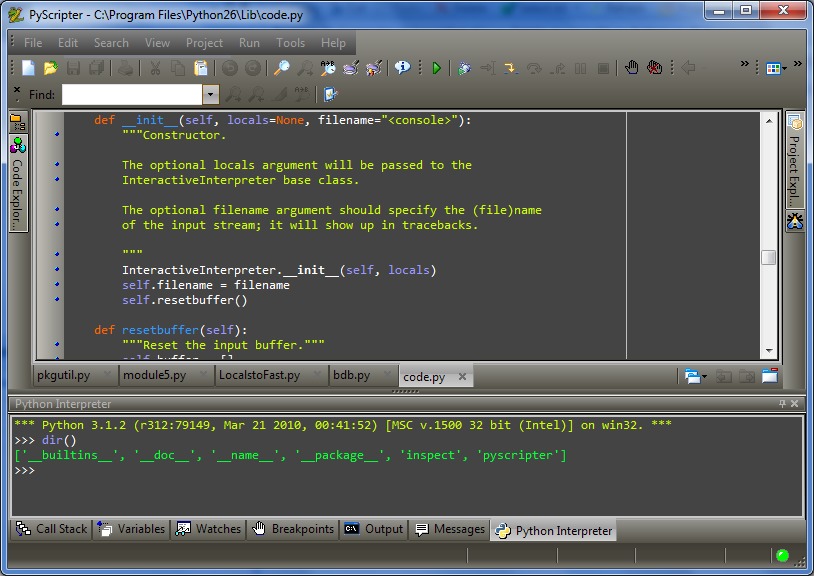The height and width of the screenshot is (576, 814).
Task: Toggle breakpoint with the hand icon
Action: tap(631, 68)
